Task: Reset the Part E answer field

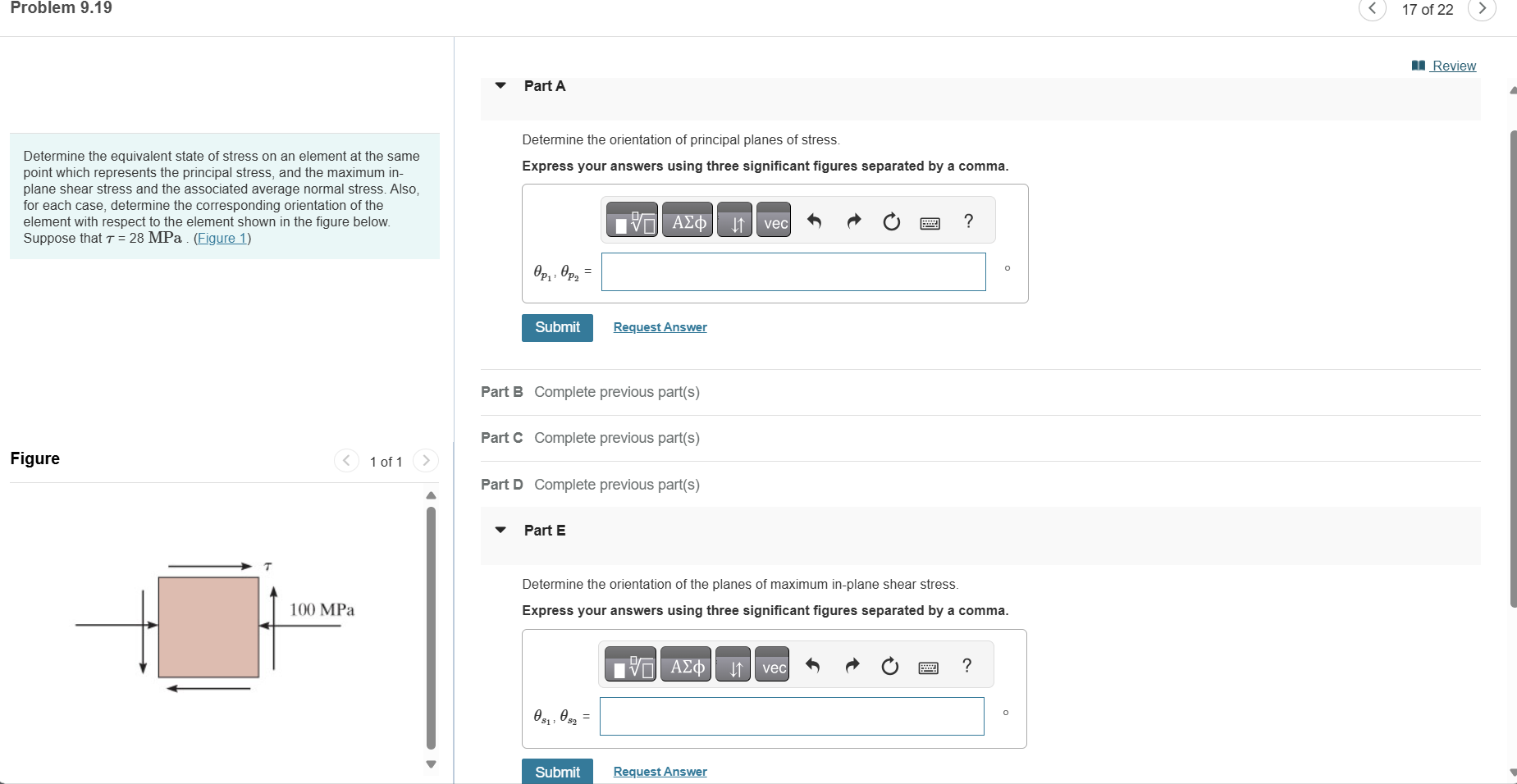Action: 890,666
